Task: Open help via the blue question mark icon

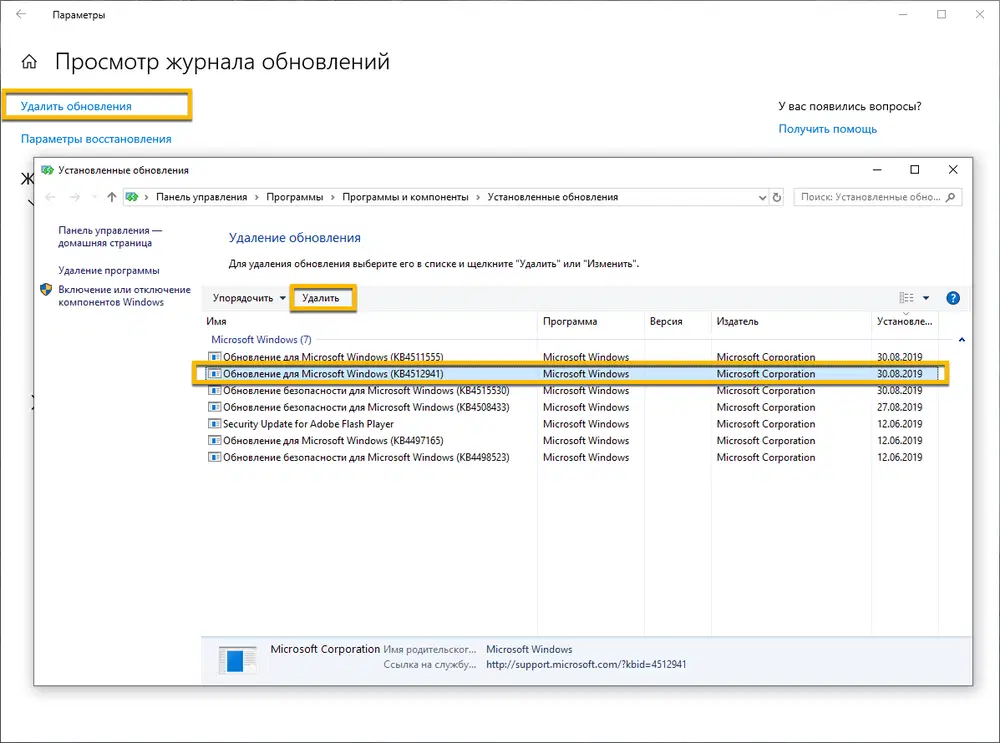Action: tap(953, 297)
